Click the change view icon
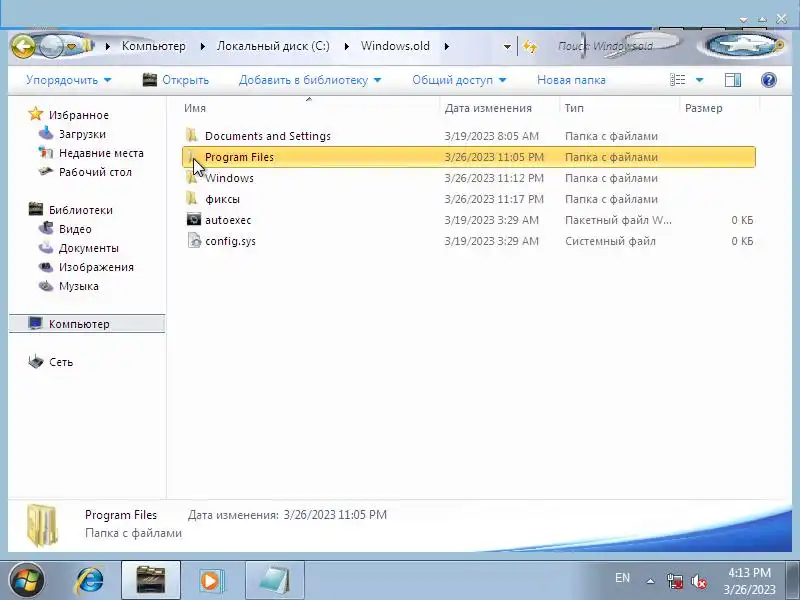 [x=678, y=80]
